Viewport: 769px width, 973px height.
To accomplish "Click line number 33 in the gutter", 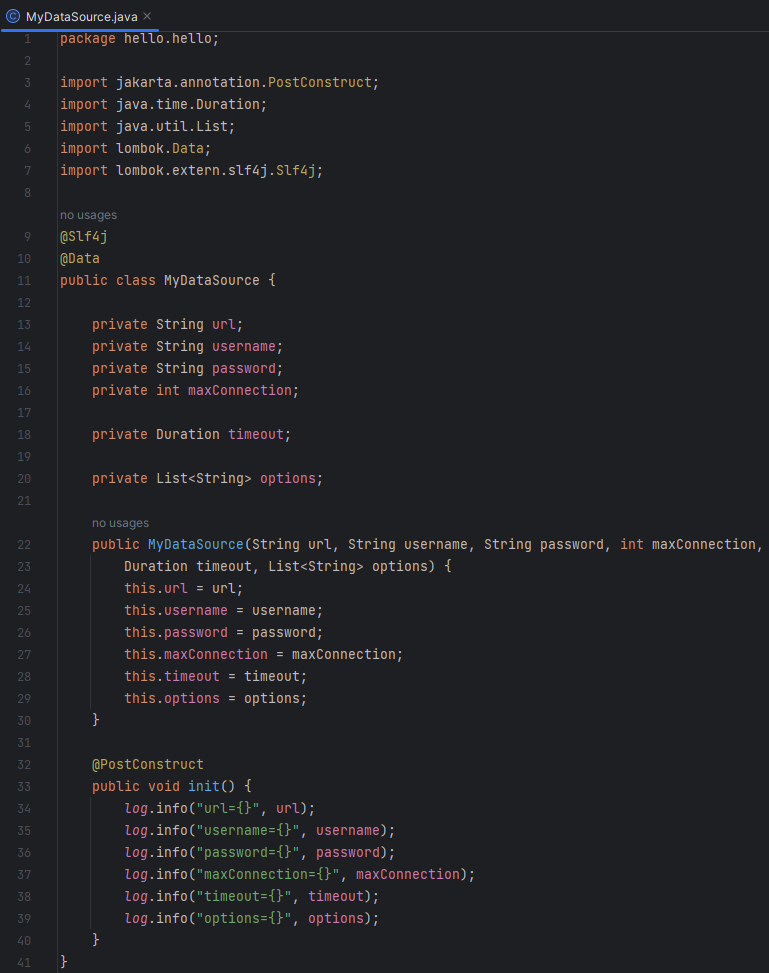I will tap(24, 787).
